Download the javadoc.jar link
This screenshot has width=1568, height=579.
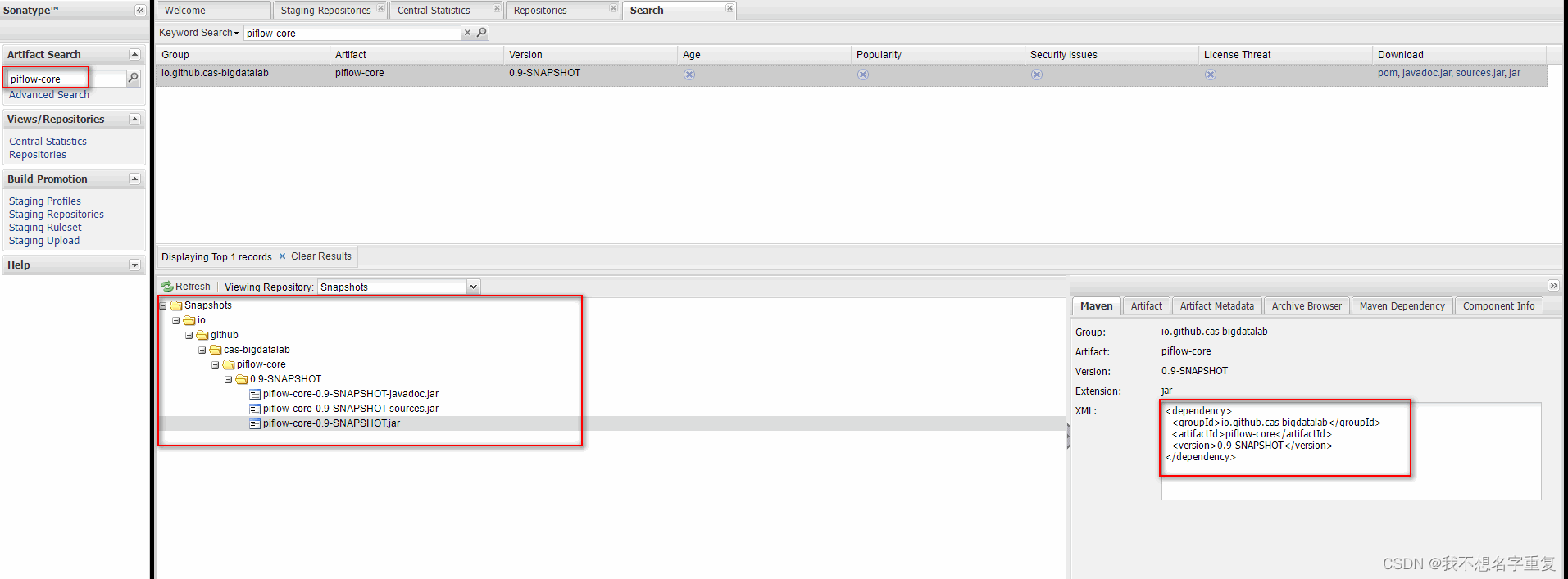point(1427,73)
